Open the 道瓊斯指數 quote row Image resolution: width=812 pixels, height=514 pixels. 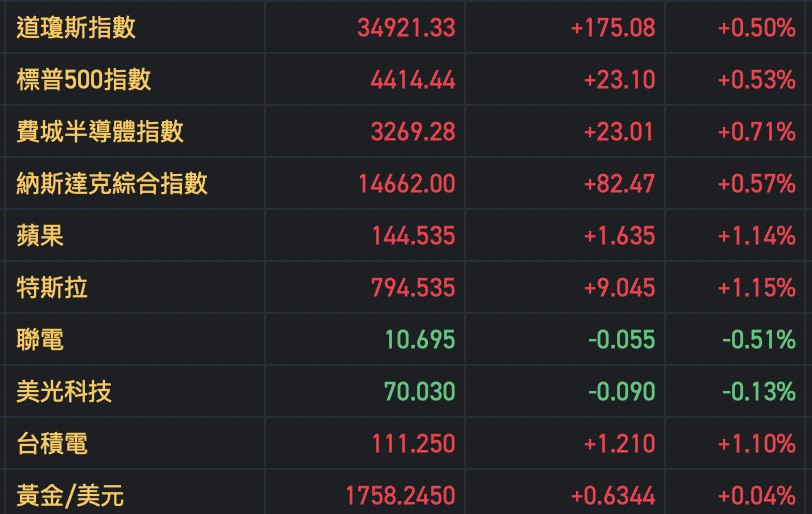click(x=76, y=28)
